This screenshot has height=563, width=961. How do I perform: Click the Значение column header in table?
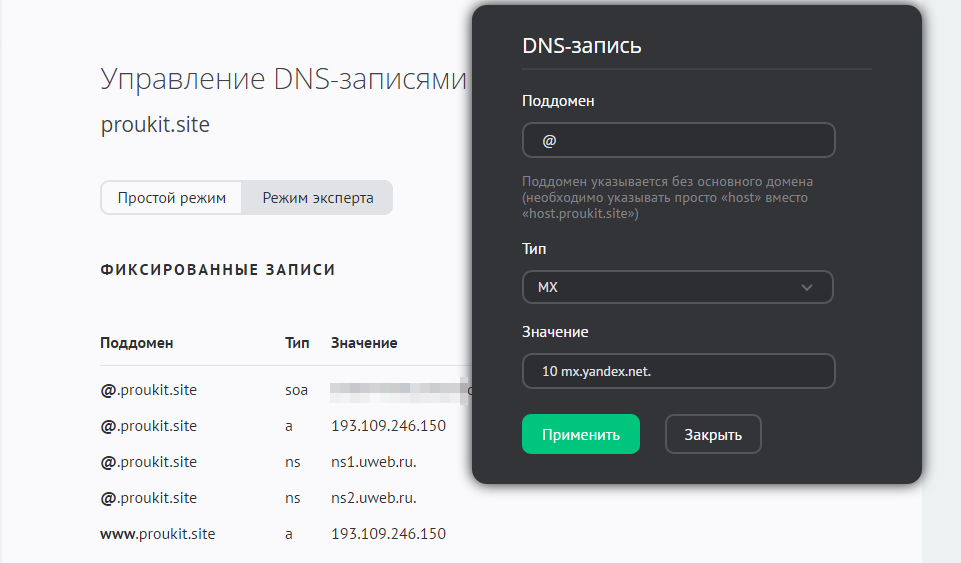tap(364, 343)
